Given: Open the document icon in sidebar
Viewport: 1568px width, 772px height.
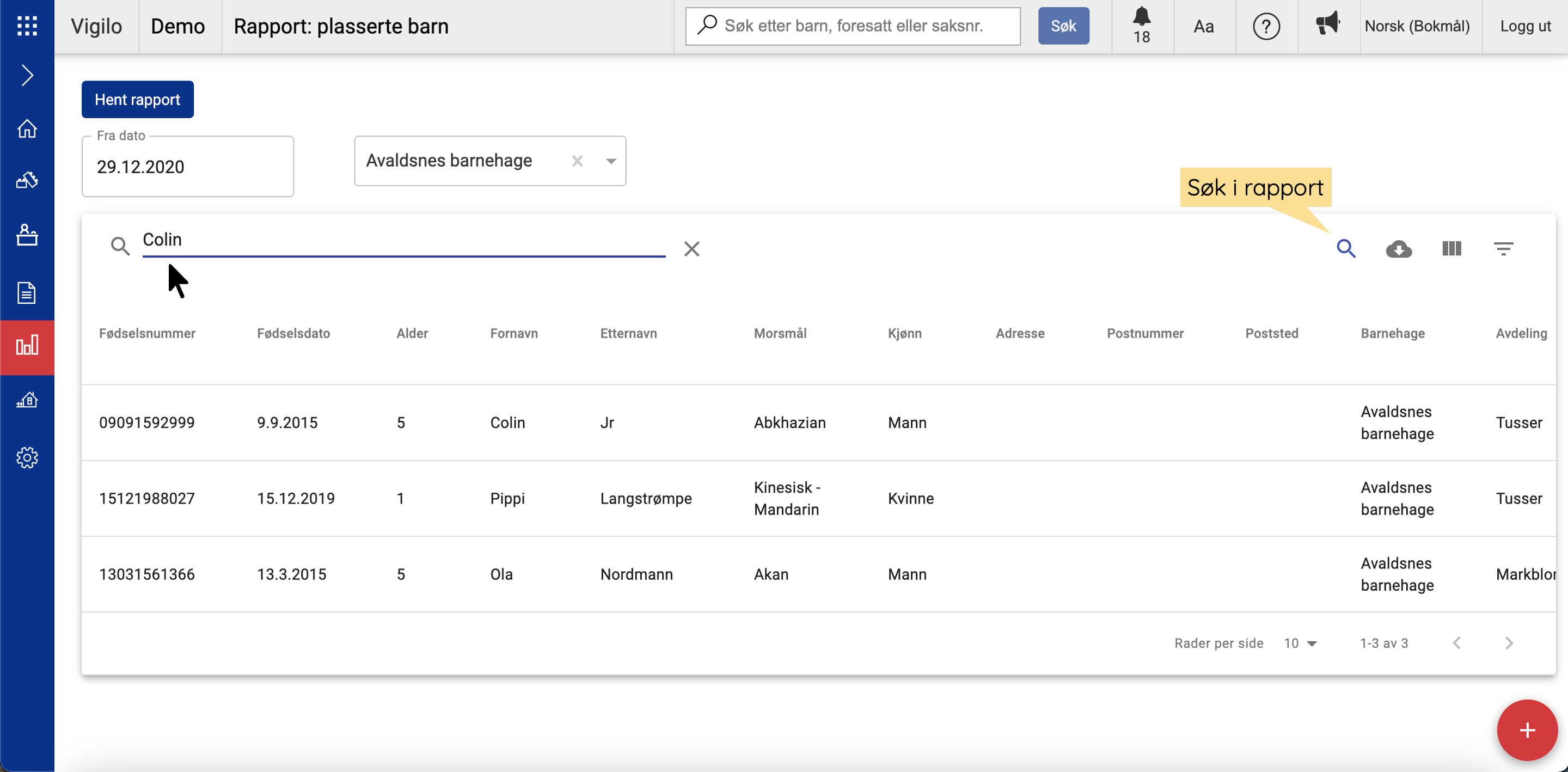Looking at the screenshot, I should (x=27, y=293).
